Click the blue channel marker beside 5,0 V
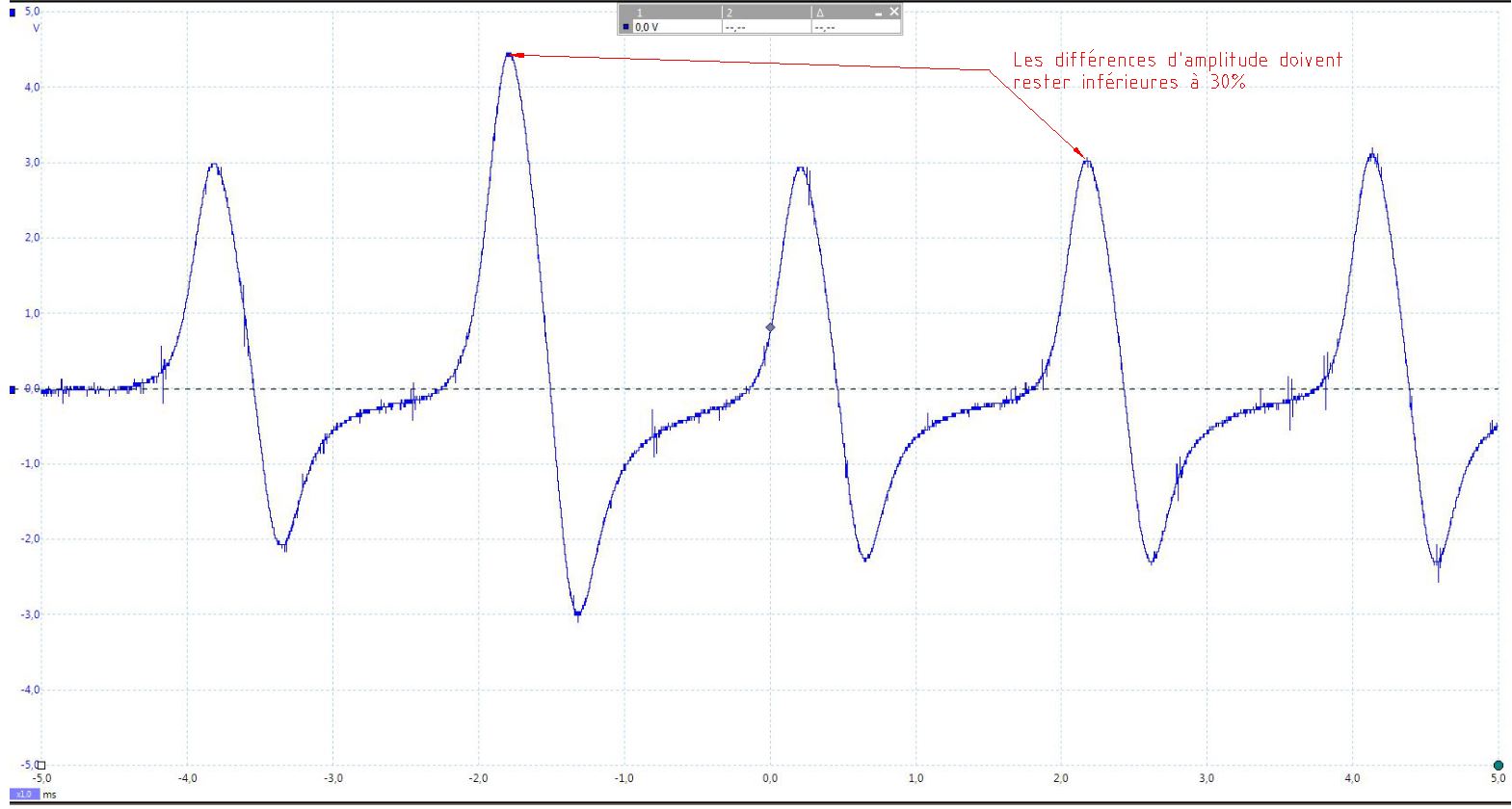 12,13
